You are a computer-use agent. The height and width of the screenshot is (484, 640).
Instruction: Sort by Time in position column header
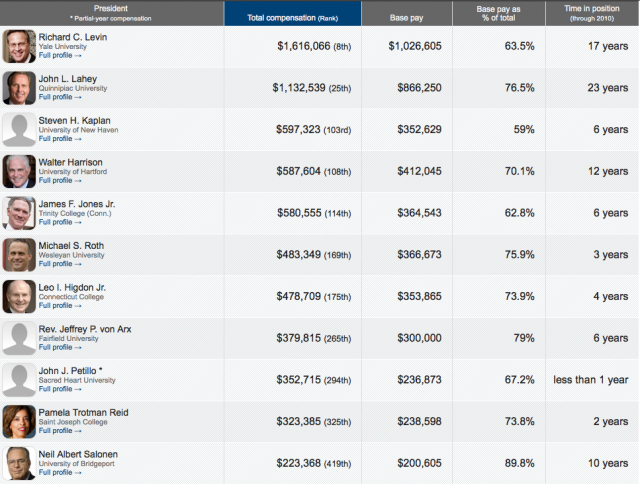pyautogui.click(x=592, y=13)
